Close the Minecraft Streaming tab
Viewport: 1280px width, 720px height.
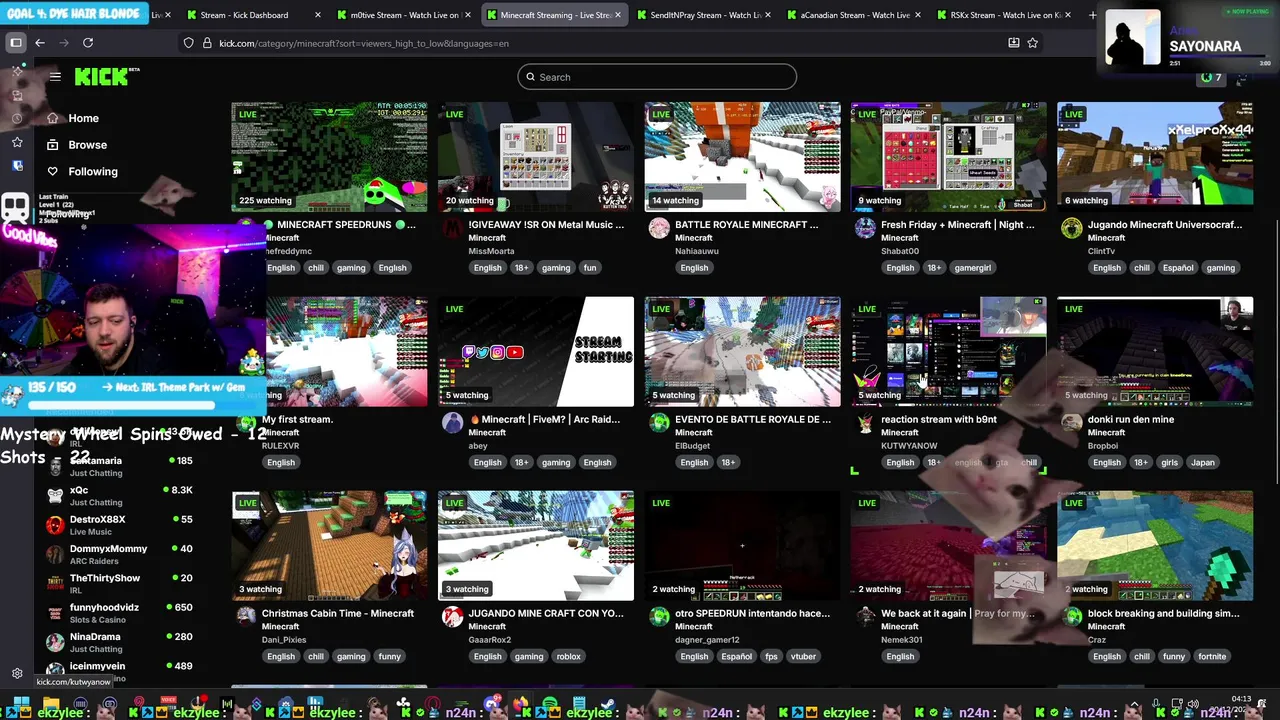[618, 15]
